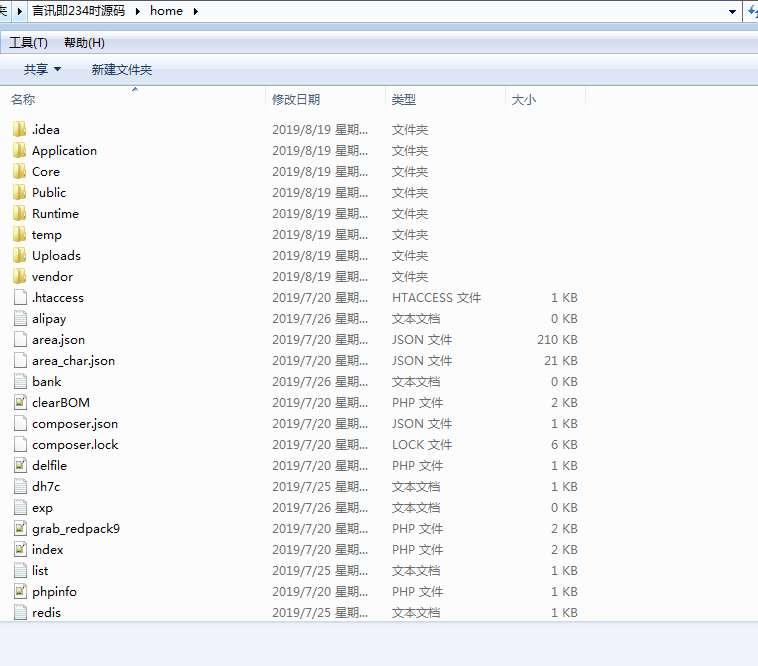Viewport: 758px width, 666px height.
Task: Select the vendor folder icon
Action: [x=19, y=276]
